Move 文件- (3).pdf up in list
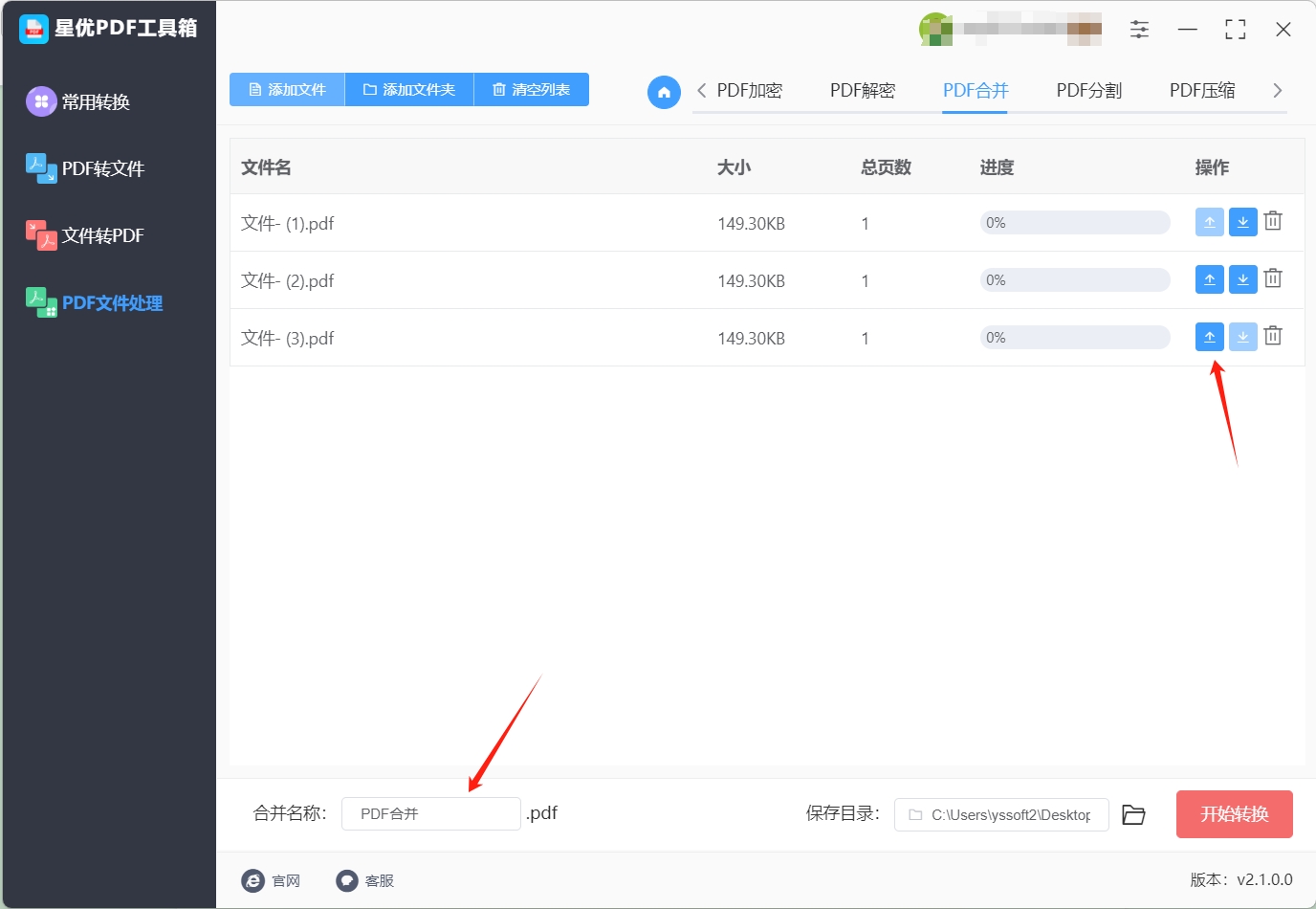 [1210, 337]
